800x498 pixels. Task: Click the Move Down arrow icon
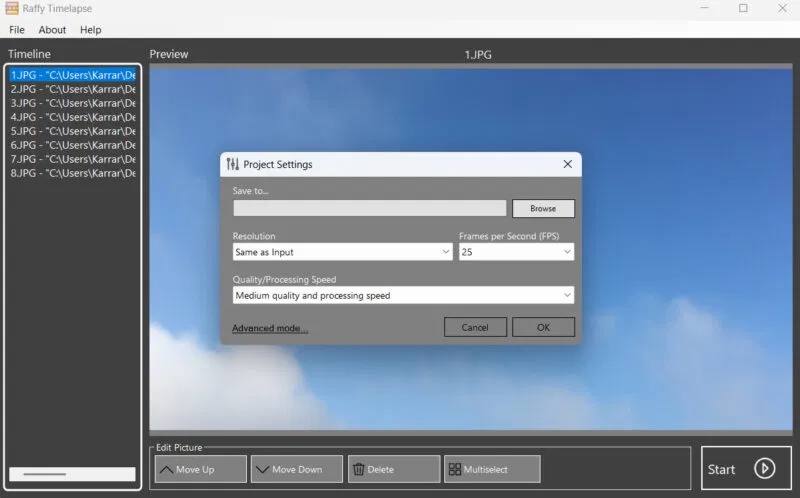coord(262,469)
